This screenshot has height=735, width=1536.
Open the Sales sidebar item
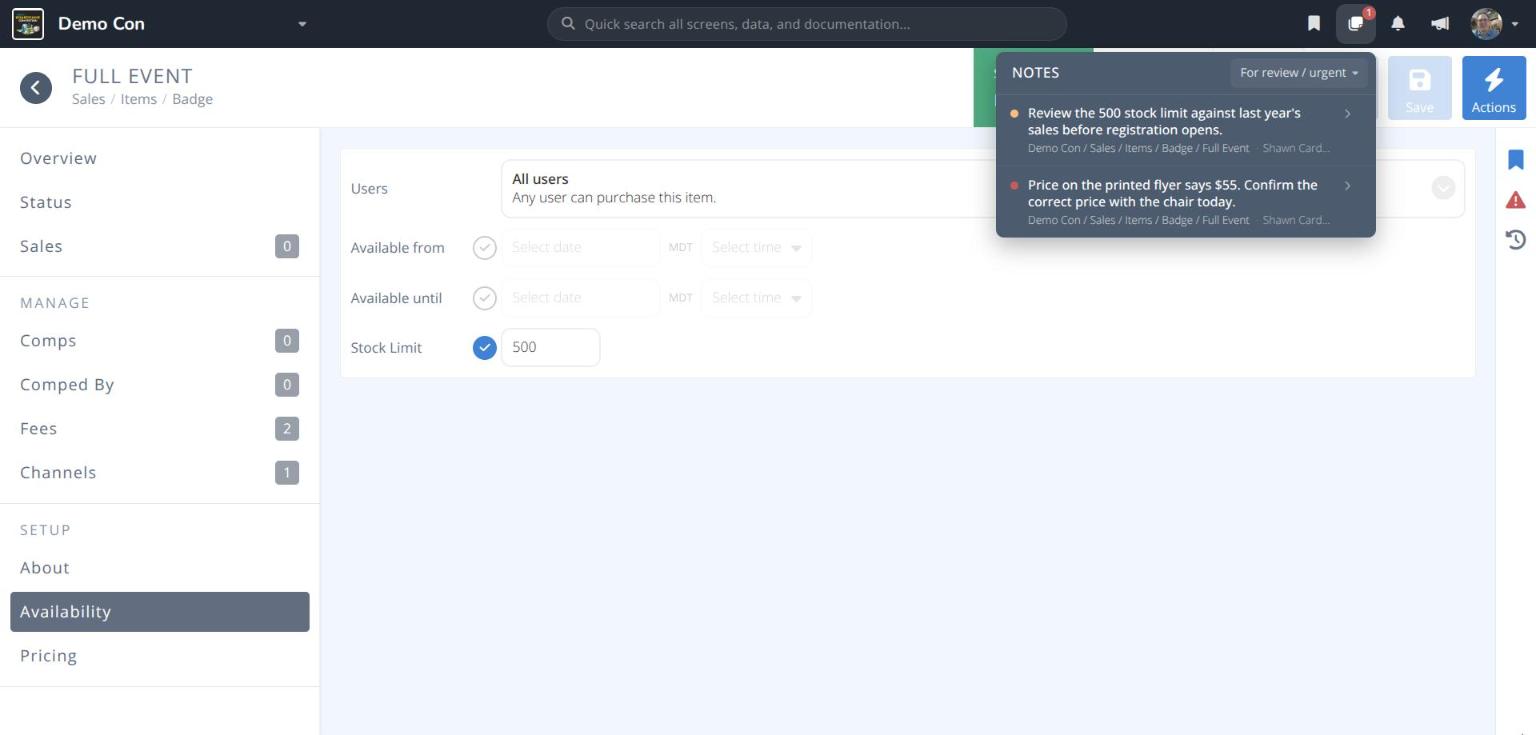(160, 246)
